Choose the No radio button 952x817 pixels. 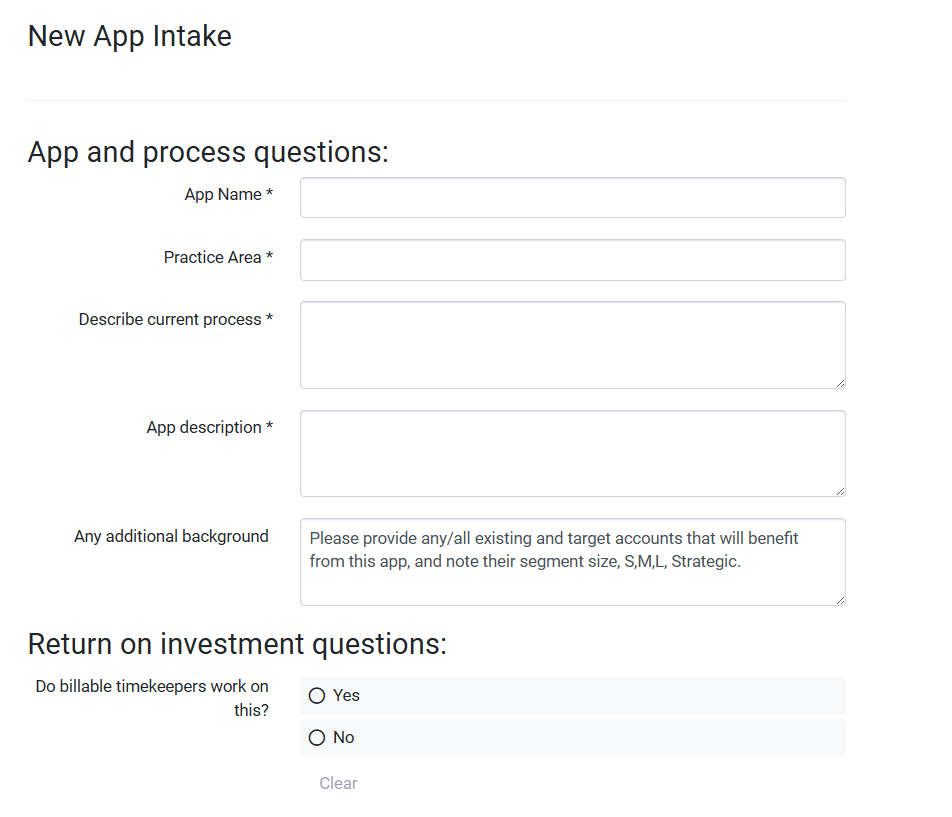[x=317, y=737]
